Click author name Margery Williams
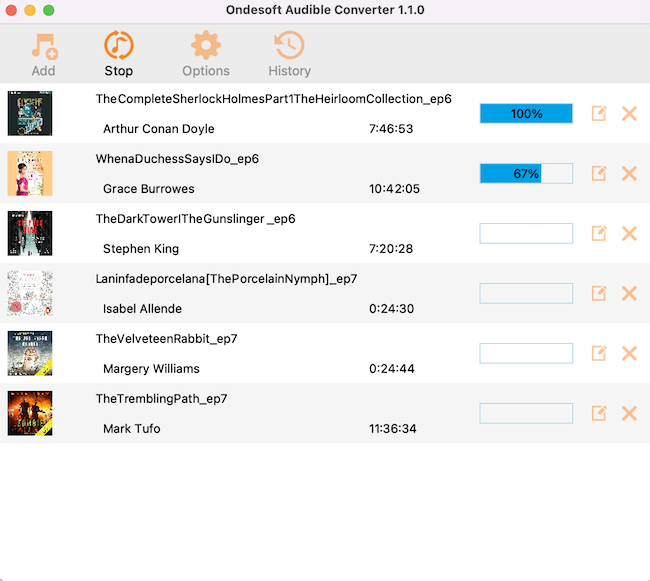This screenshot has width=650, height=581. (x=151, y=369)
